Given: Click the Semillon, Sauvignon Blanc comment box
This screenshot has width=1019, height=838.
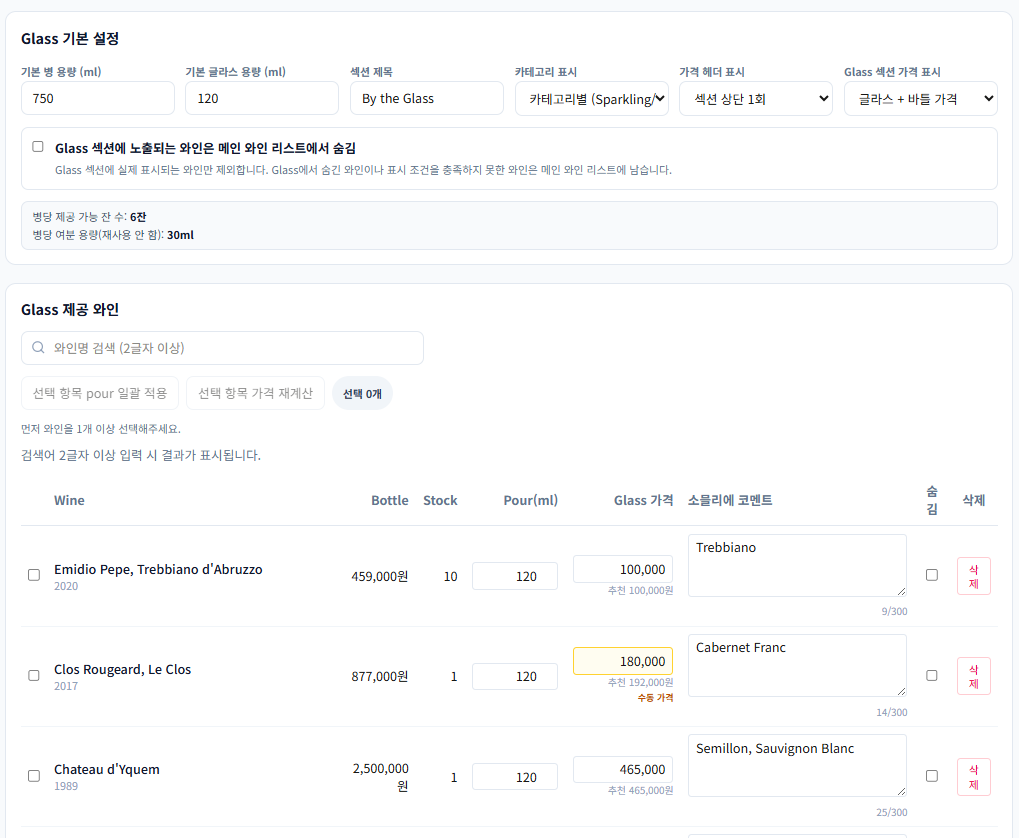Looking at the screenshot, I should [x=797, y=766].
